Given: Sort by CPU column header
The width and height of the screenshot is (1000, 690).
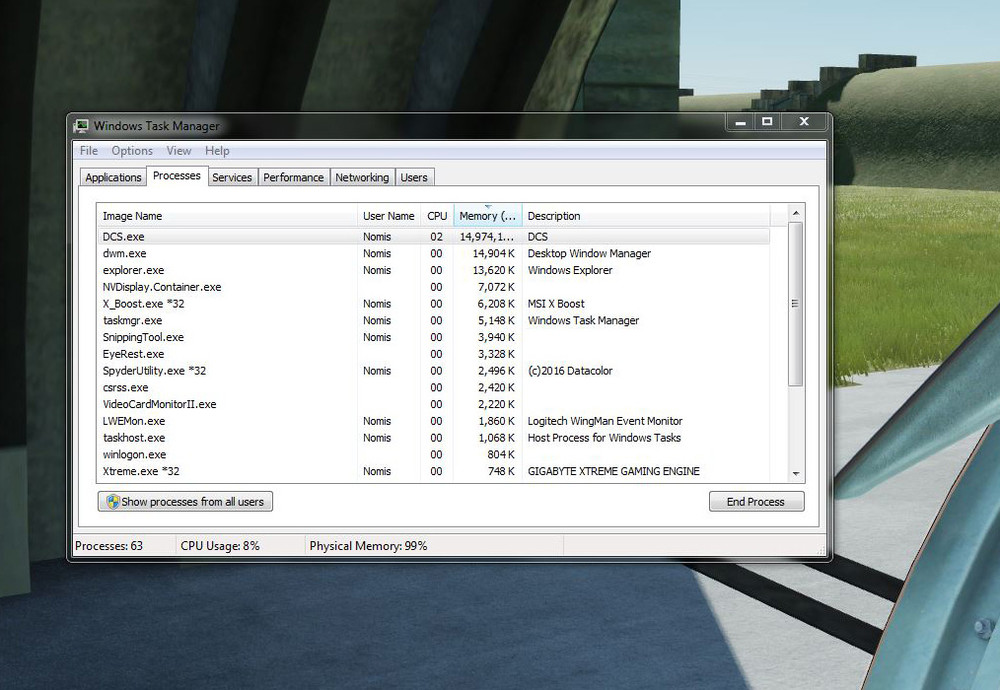Looking at the screenshot, I should pos(437,216).
